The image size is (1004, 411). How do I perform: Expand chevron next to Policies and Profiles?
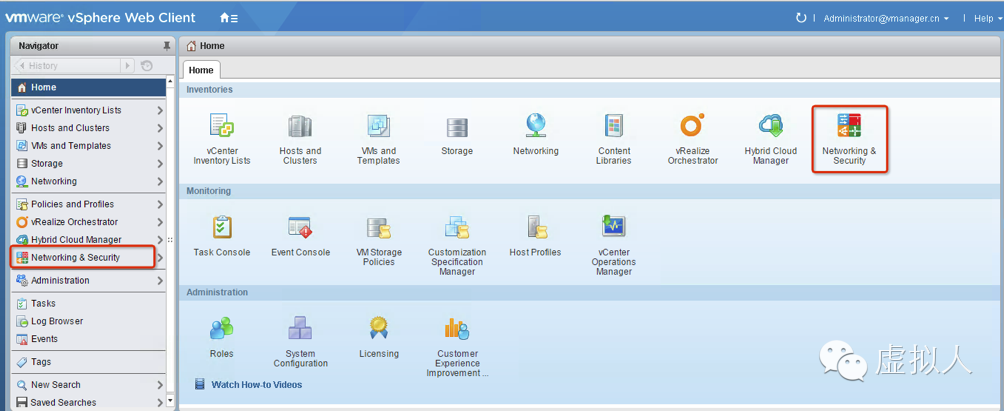click(x=160, y=205)
